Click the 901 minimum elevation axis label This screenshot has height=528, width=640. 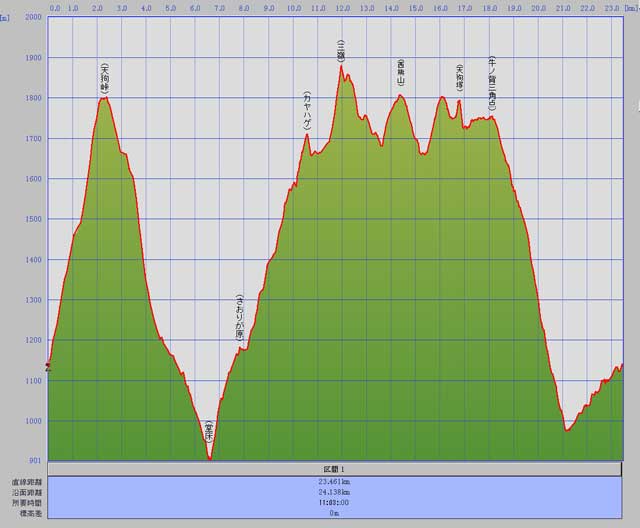(x=35, y=460)
